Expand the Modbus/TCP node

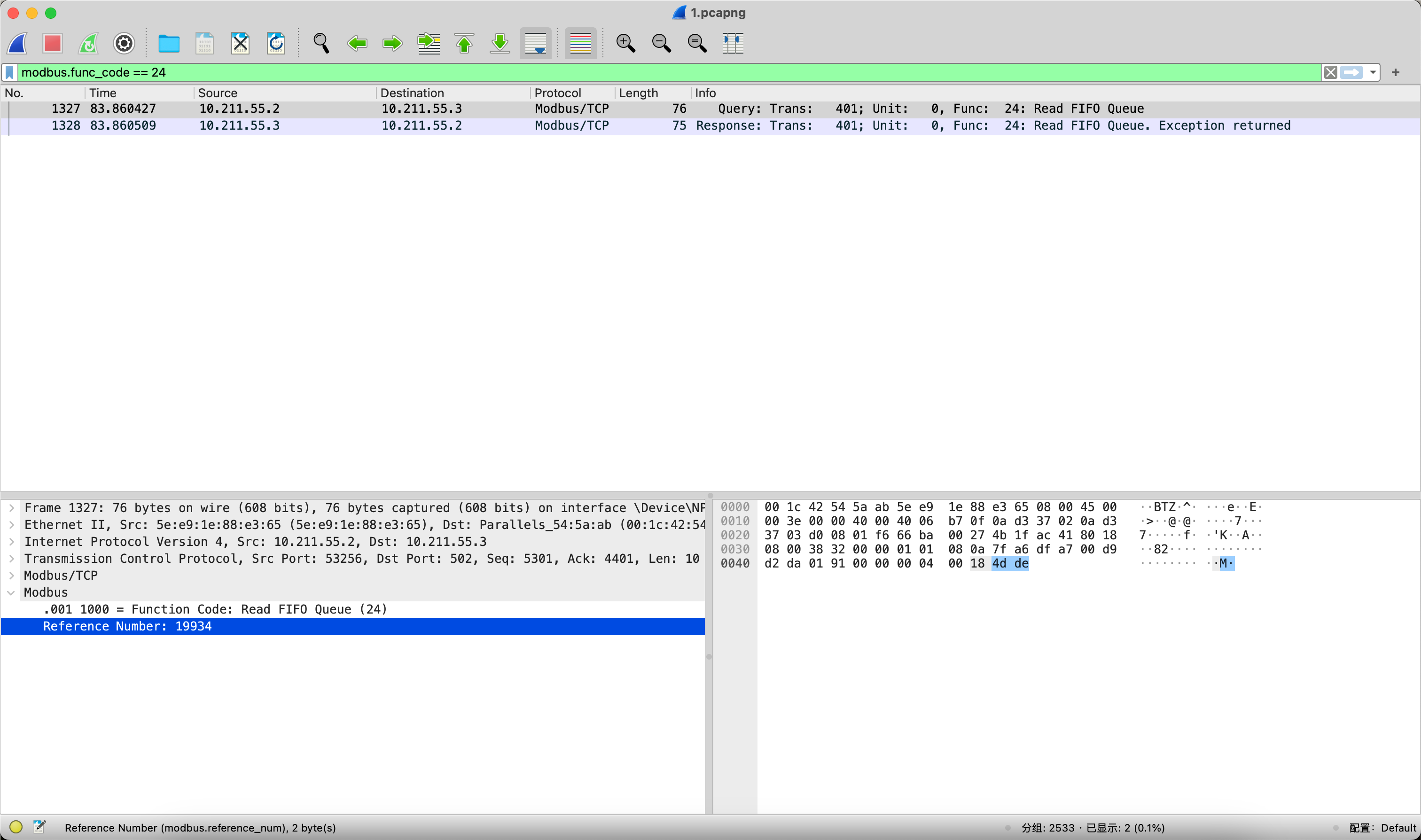coord(11,576)
